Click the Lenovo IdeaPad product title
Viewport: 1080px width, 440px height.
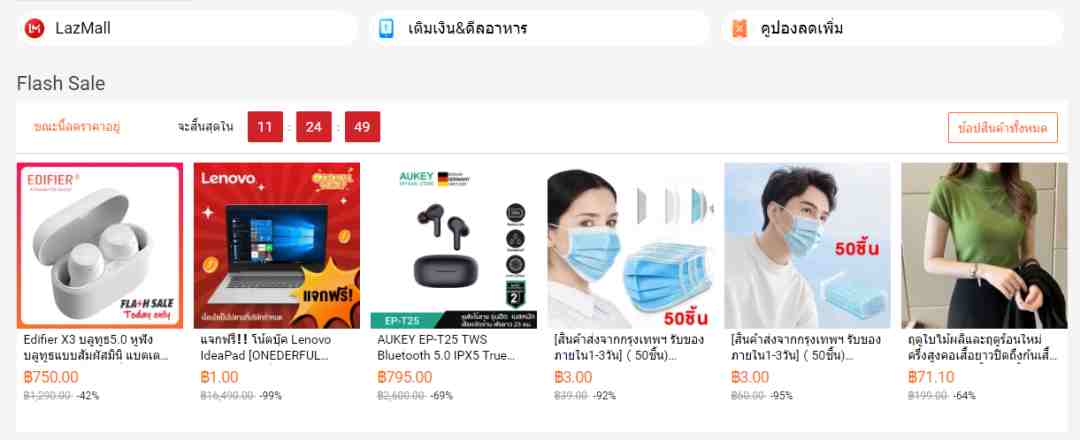pos(266,348)
